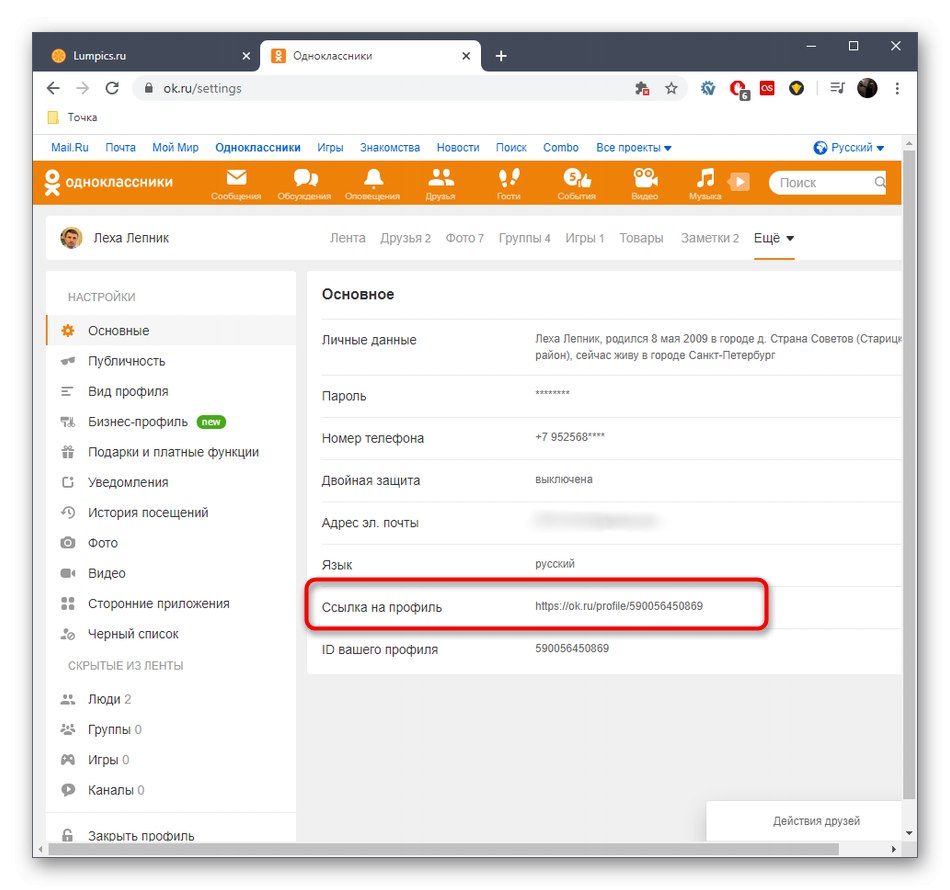This screenshot has width=950, height=890.
Task: Open Черный список section
Action: [171, 634]
